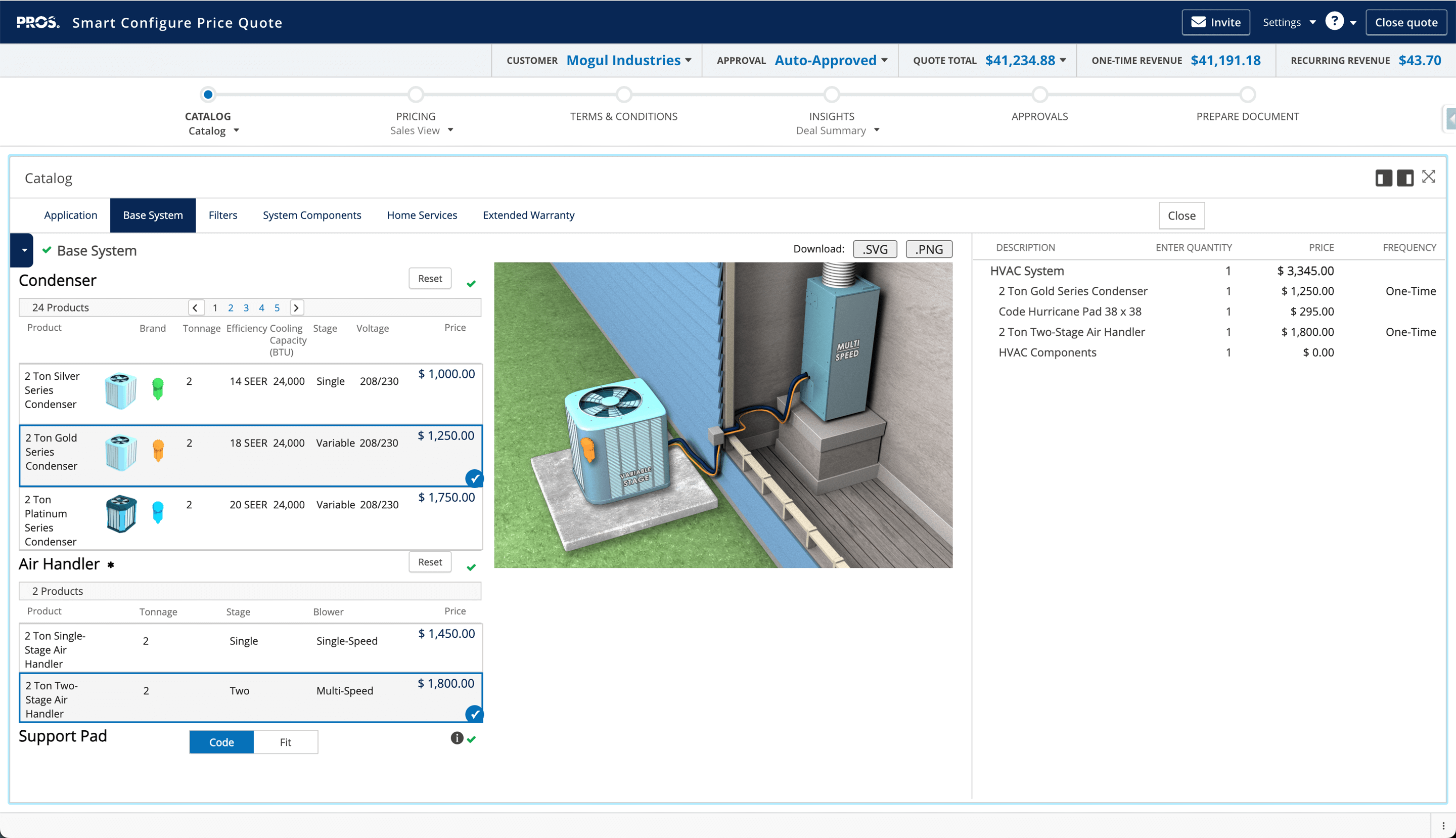This screenshot has width=1456, height=838.
Task: Reset the Condenser selection
Action: click(430, 278)
